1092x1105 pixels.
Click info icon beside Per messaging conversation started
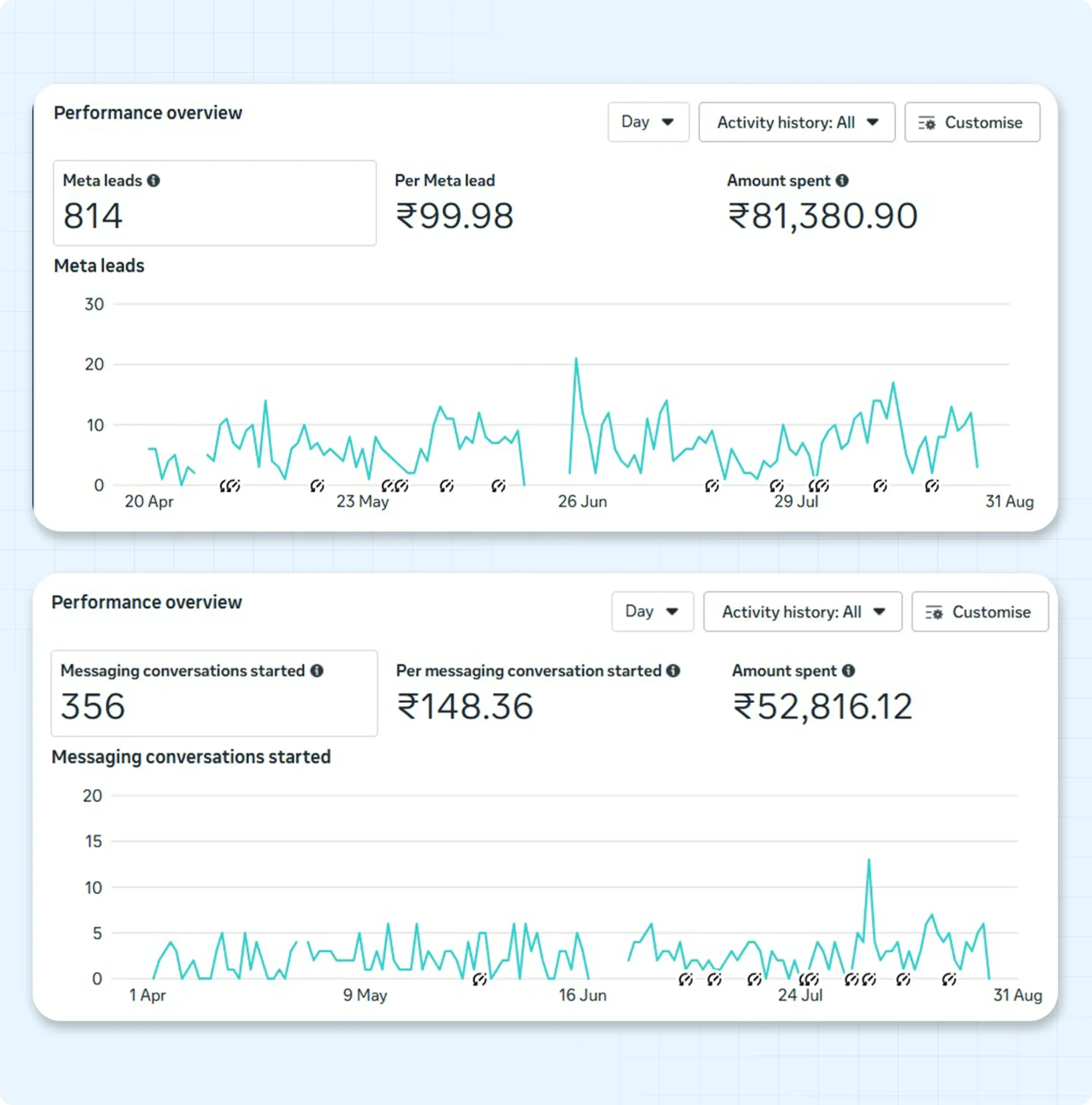point(673,670)
